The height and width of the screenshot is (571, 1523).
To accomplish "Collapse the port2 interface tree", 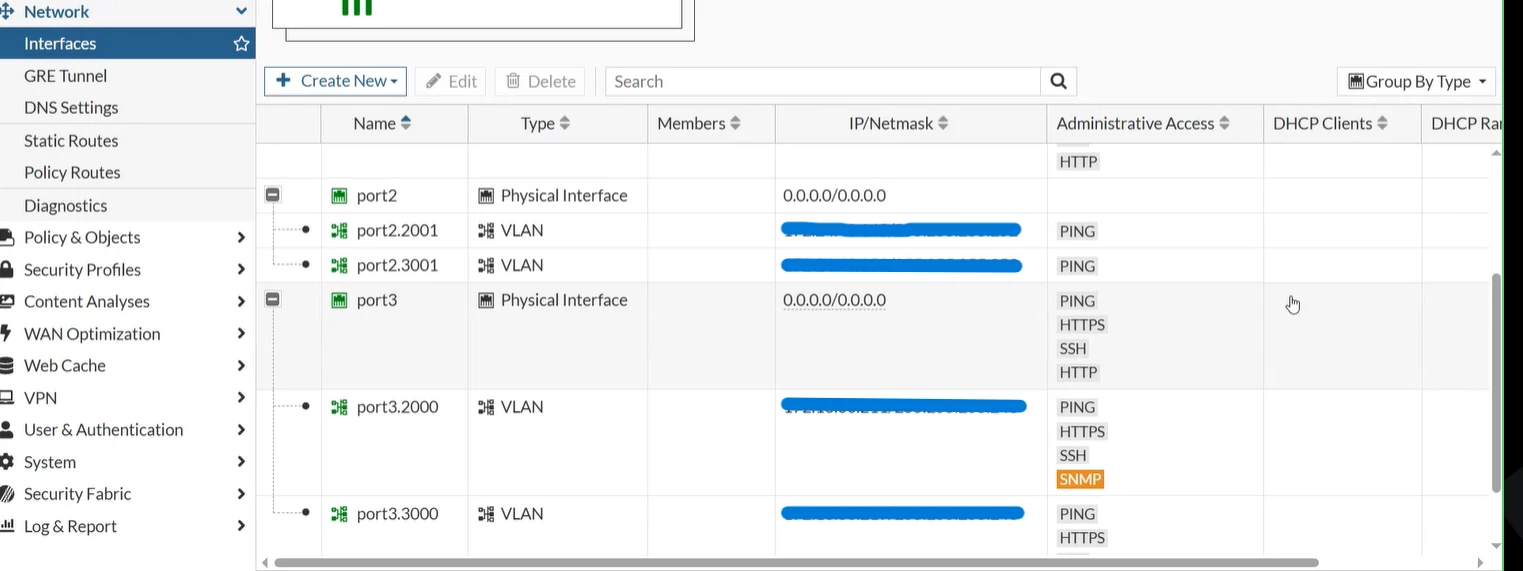I will coord(272,195).
